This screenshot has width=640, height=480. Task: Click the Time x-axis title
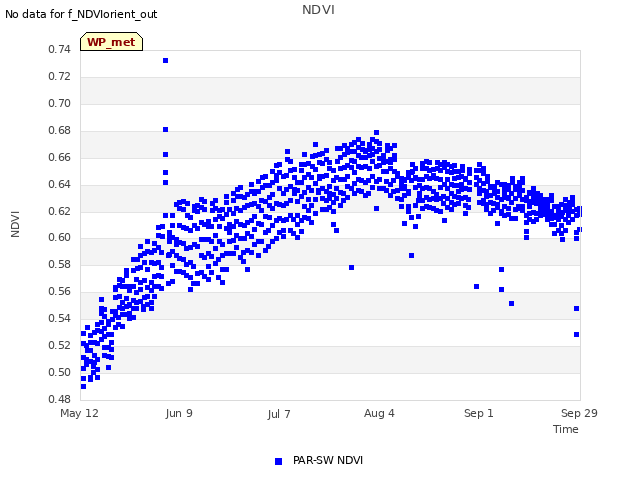click(x=566, y=429)
